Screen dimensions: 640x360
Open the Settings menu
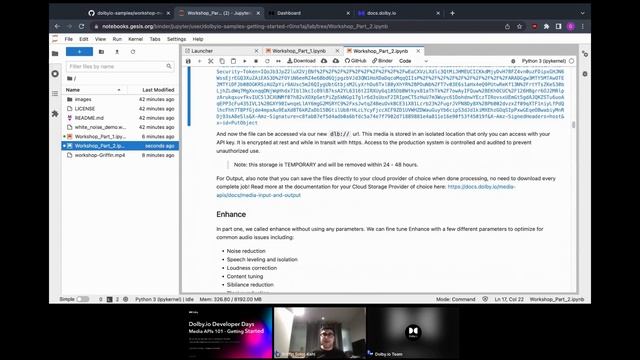point(176,39)
